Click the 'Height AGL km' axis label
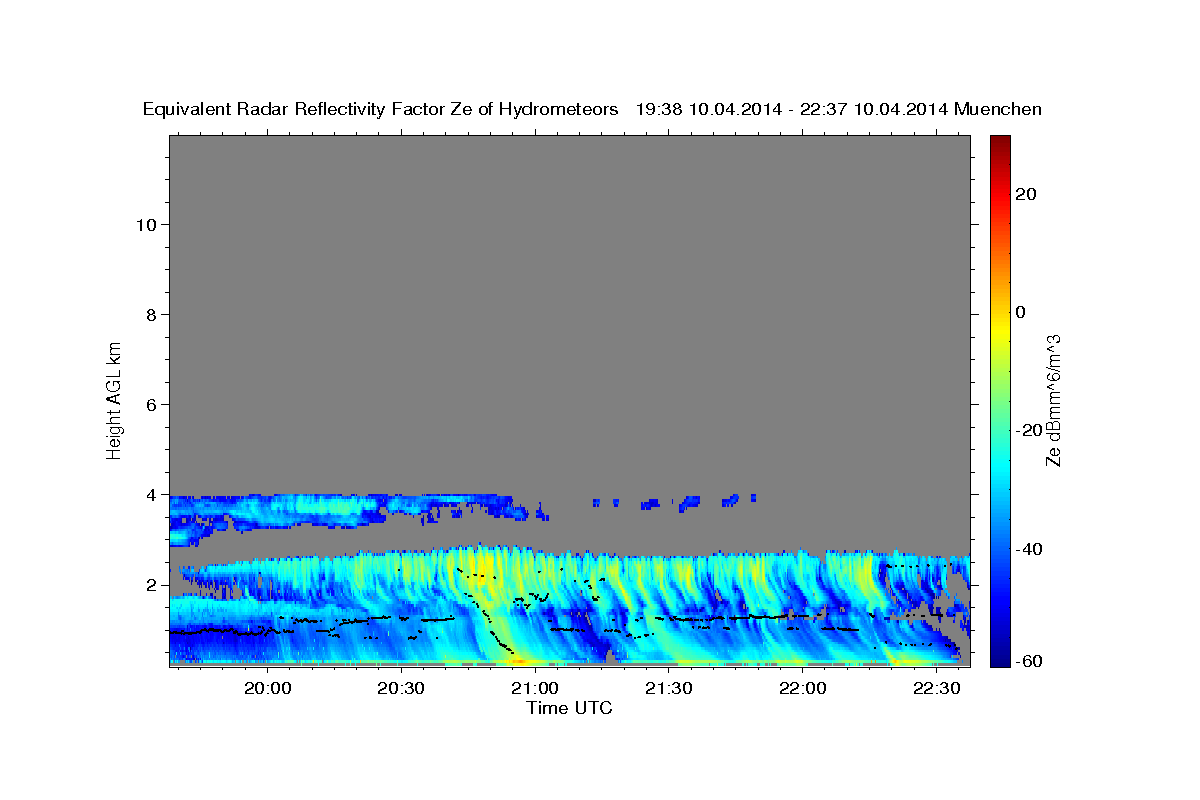 [114, 400]
